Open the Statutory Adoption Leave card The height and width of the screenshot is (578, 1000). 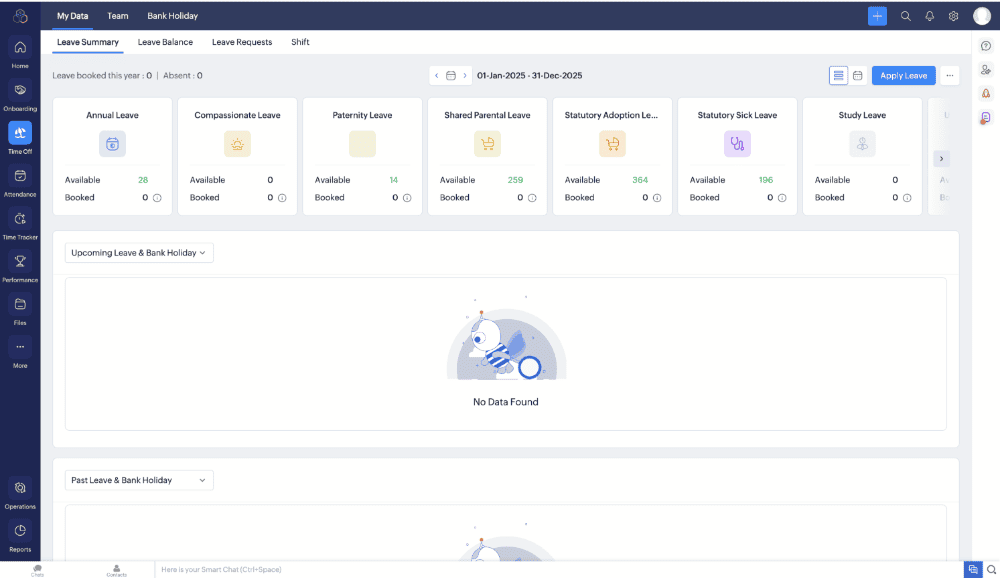point(612,156)
